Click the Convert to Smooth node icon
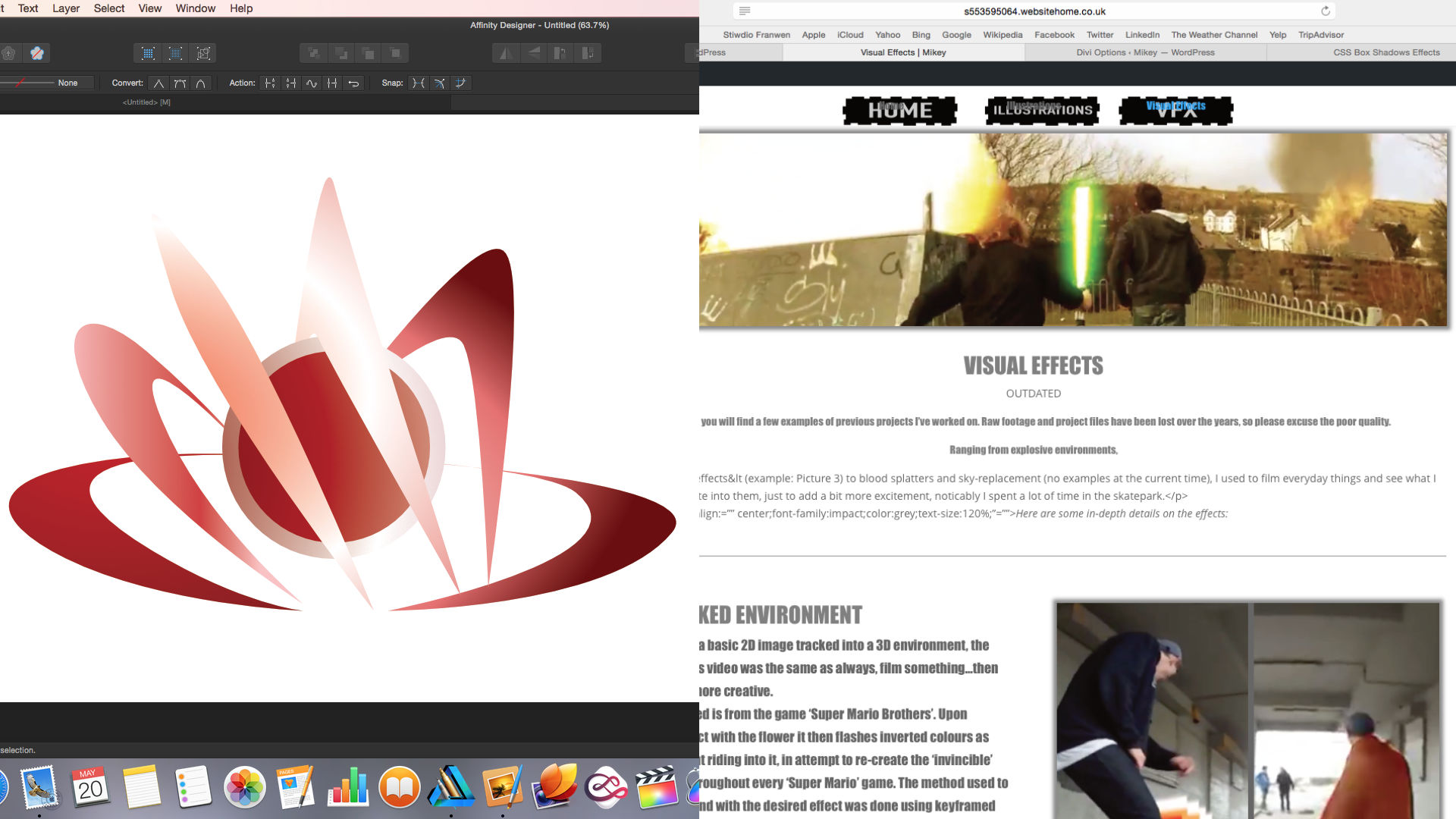The width and height of the screenshot is (1456, 819). point(180,83)
